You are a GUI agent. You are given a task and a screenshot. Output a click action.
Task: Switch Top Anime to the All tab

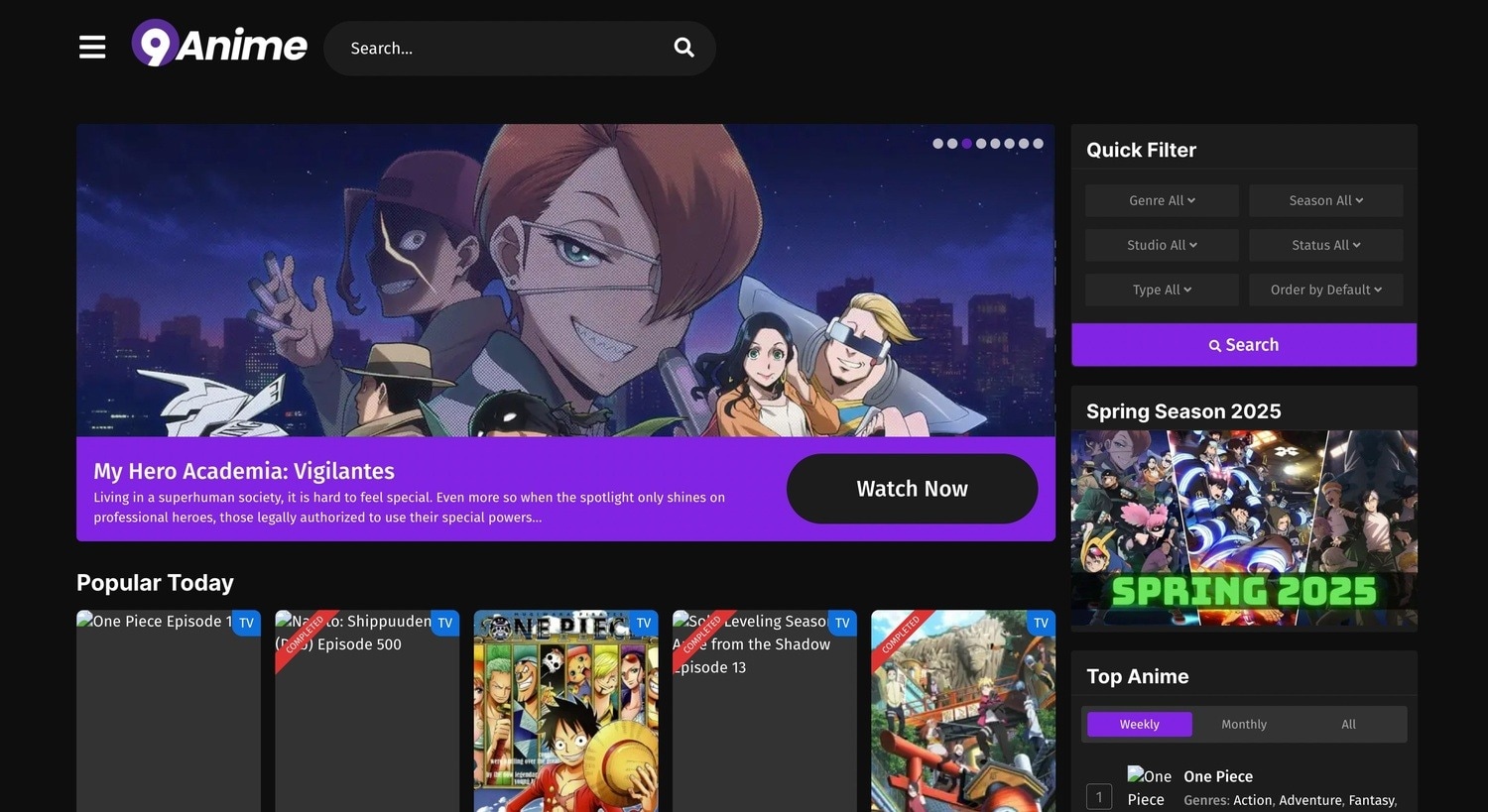point(1349,725)
